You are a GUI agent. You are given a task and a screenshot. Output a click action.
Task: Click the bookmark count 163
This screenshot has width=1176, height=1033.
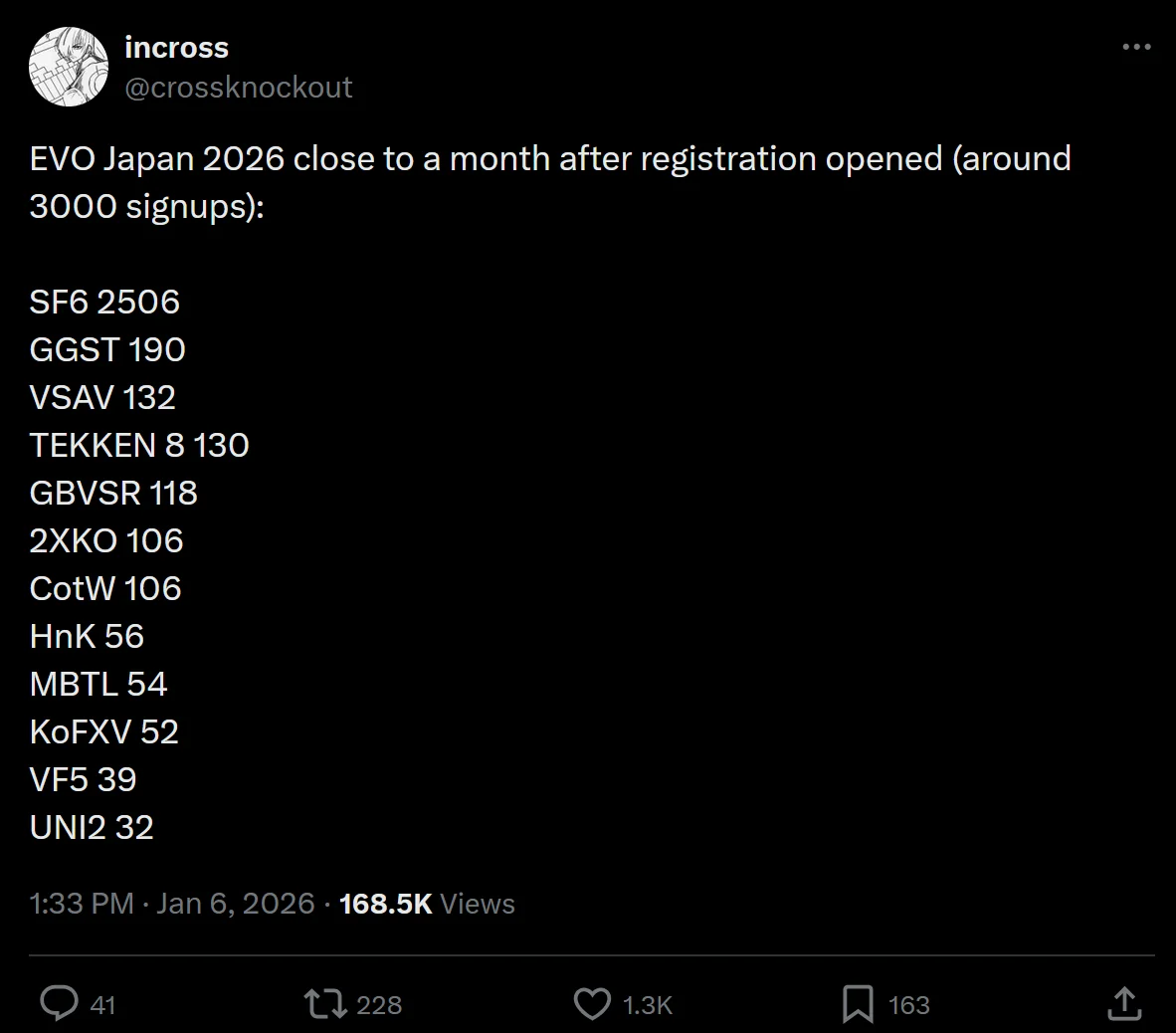tap(908, 1005)
